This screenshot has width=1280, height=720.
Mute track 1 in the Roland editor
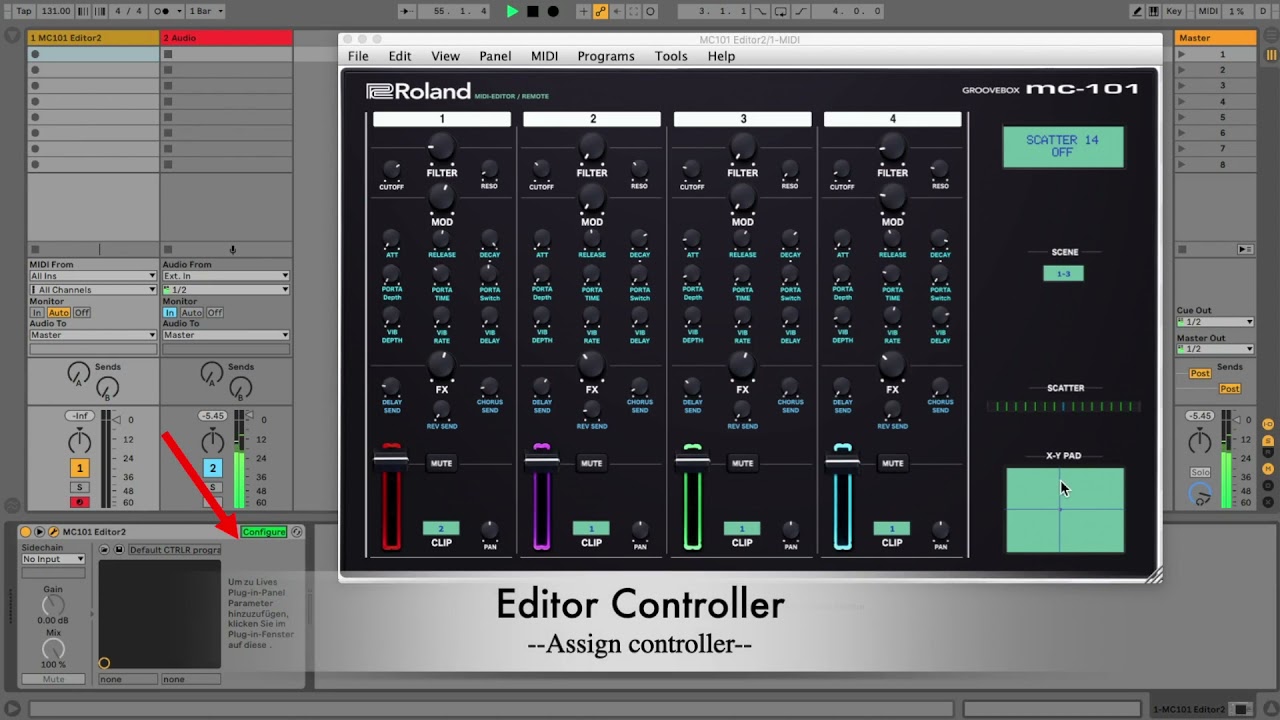tap(441, 463)
